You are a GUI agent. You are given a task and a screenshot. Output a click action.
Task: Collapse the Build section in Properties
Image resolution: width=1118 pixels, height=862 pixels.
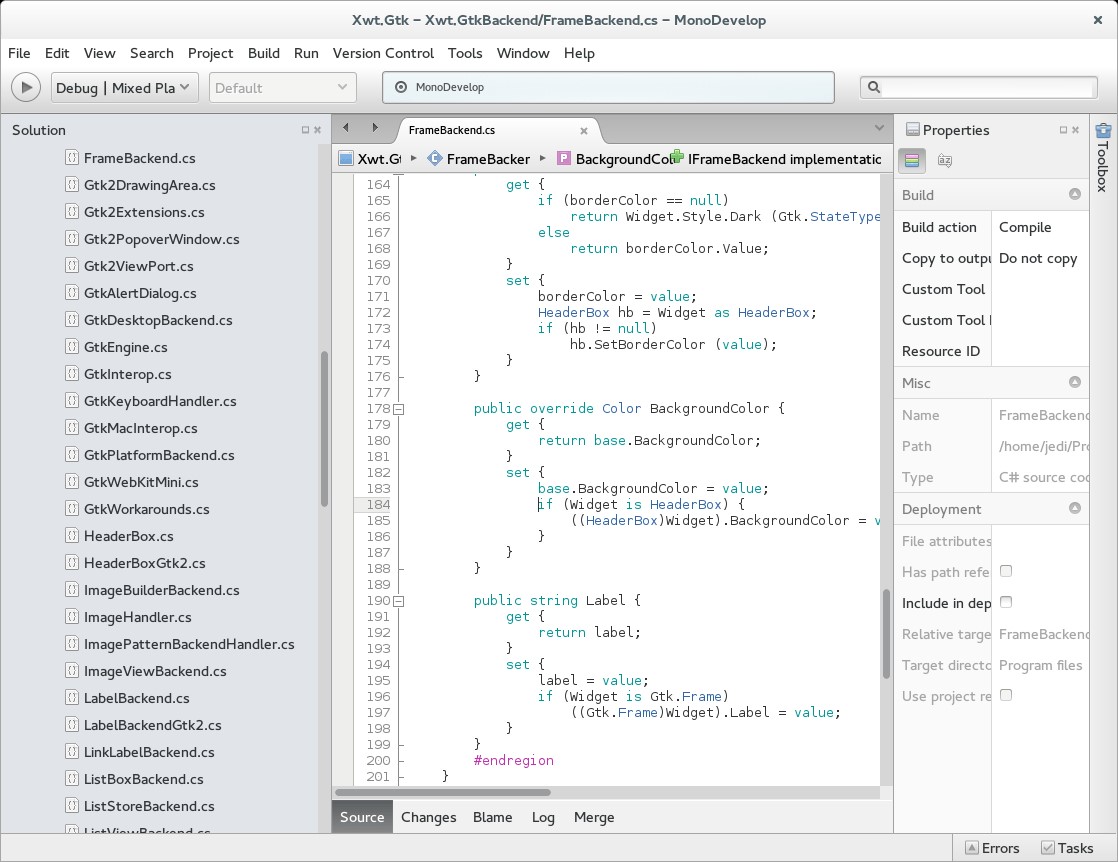point(1076,195)
